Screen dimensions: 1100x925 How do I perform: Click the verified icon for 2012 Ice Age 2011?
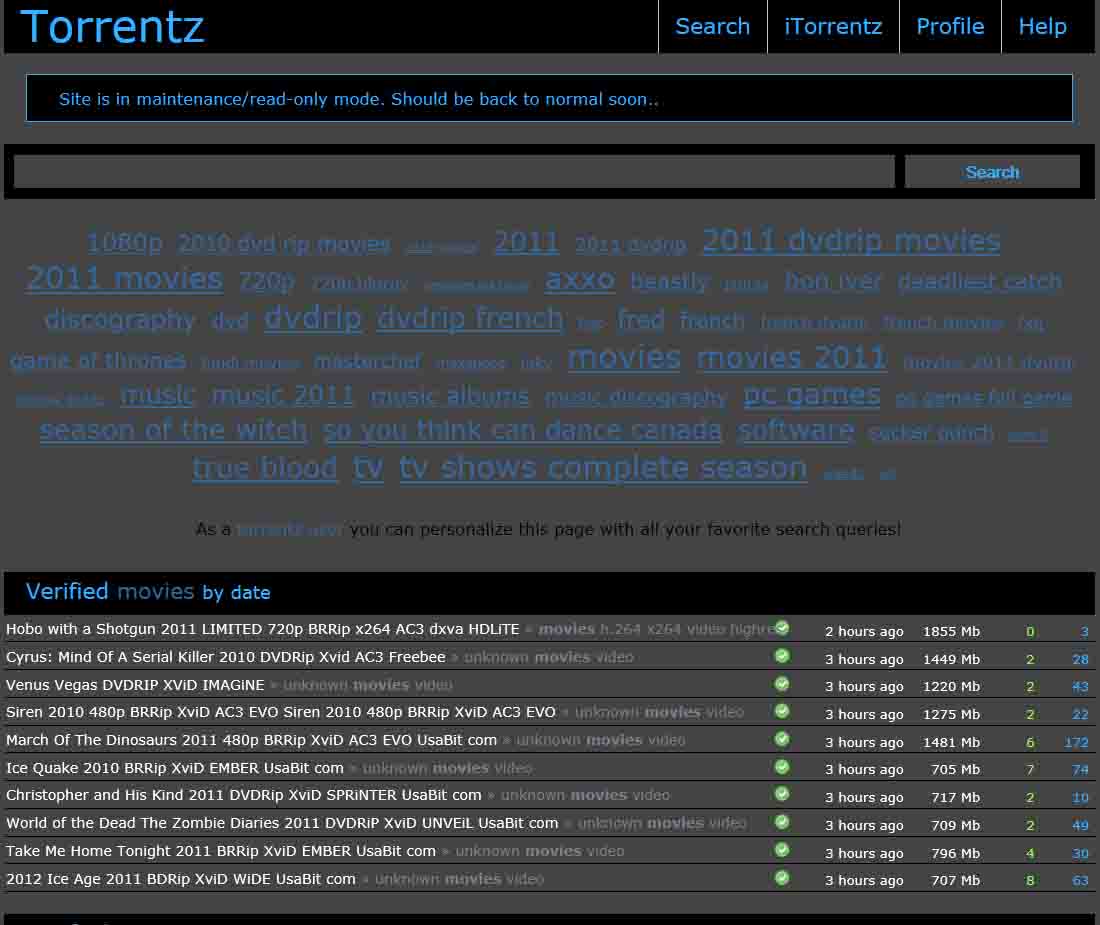tap(782, 879)
